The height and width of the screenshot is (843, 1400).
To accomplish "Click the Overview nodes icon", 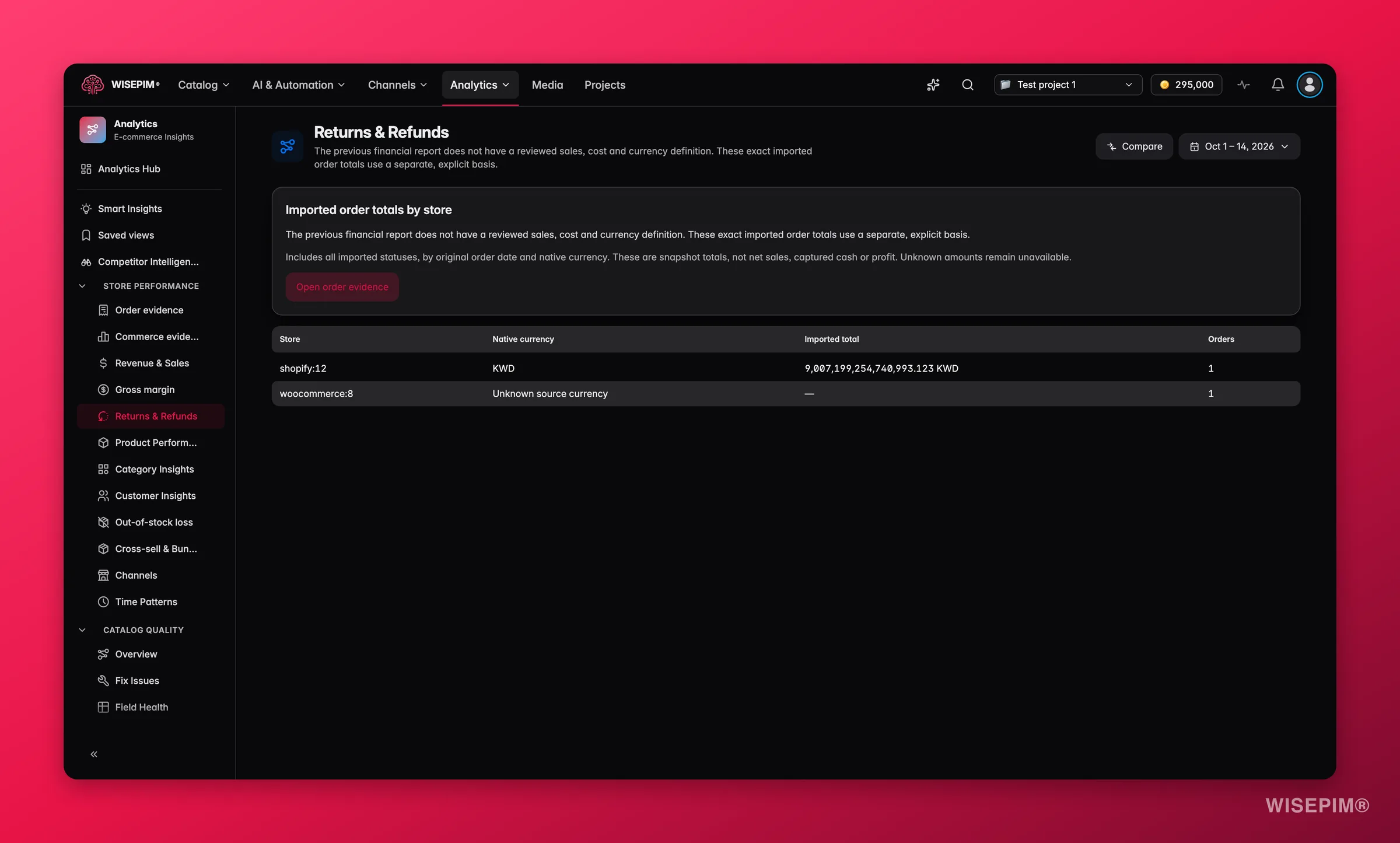I will click(x=103, y=654).
